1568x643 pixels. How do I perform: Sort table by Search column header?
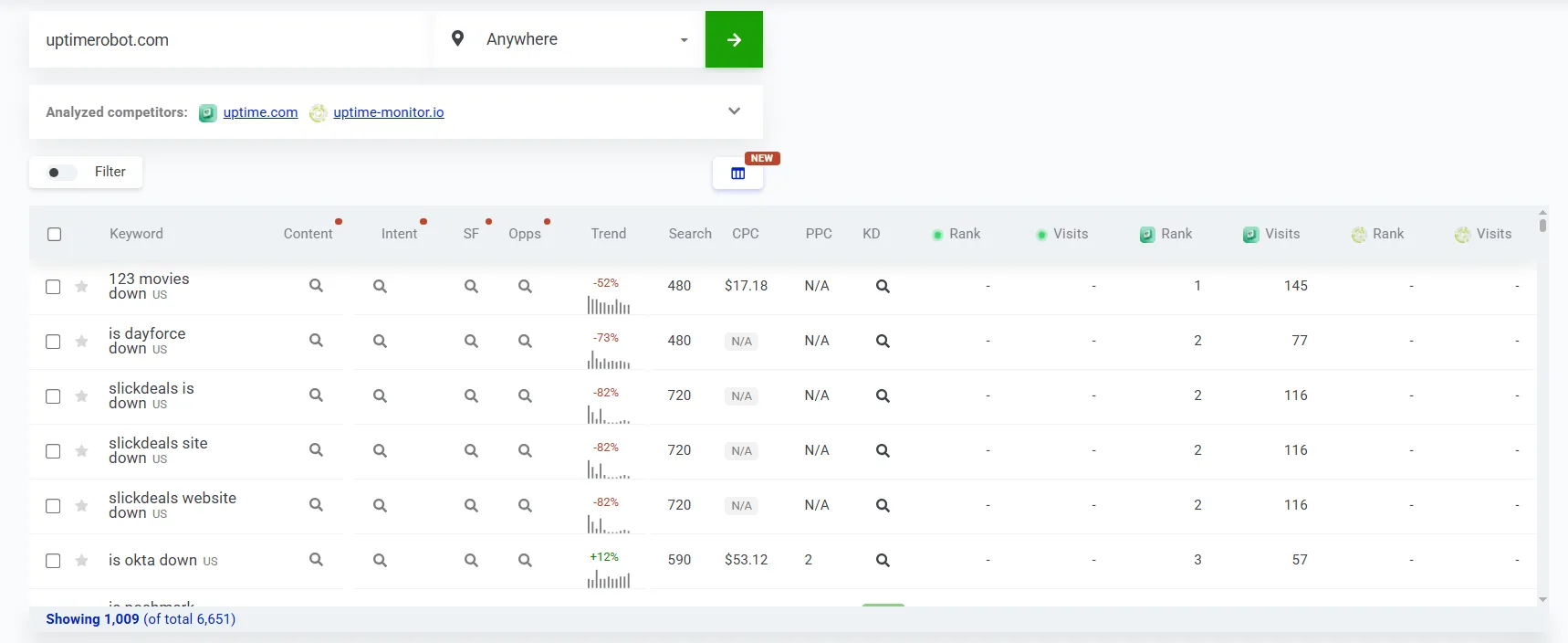[x=689, y=234]
